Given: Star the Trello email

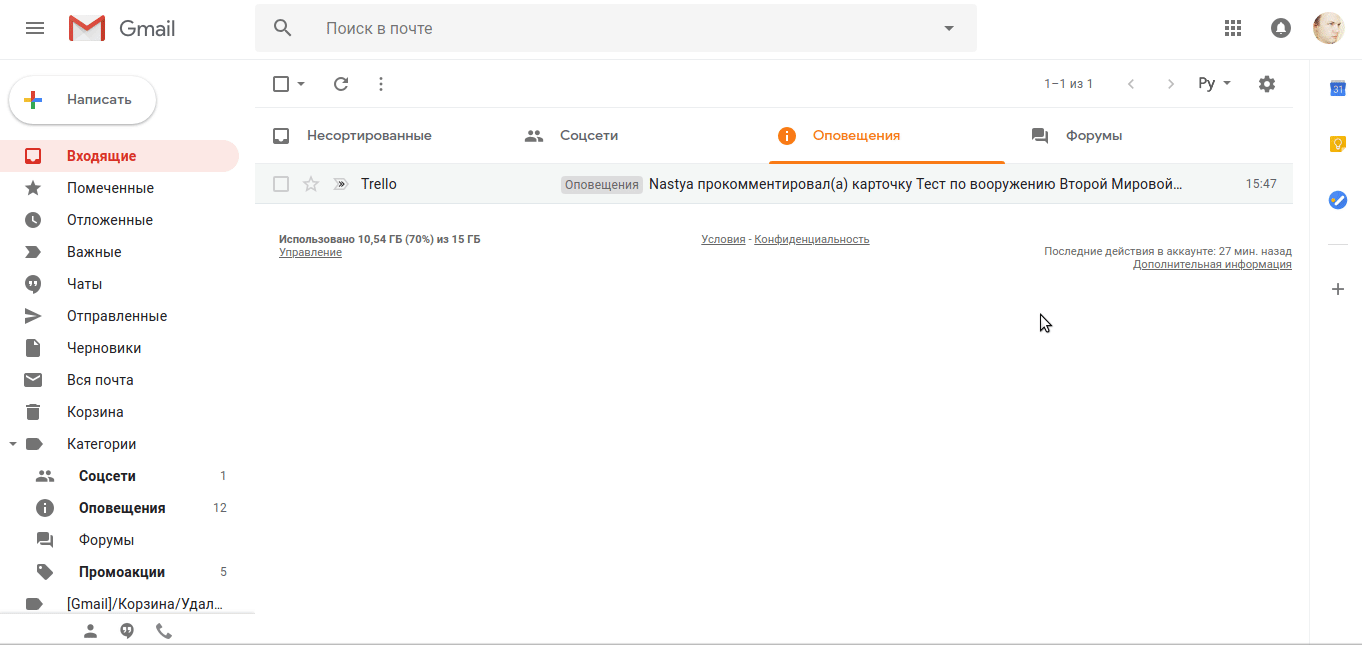Looking at the screenshot, I should coord(310,183).
